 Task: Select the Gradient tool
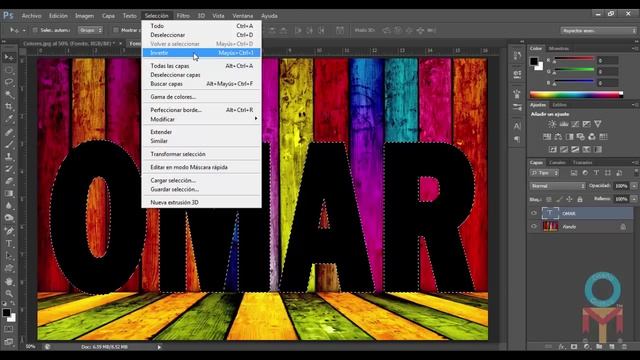[9, 193]
